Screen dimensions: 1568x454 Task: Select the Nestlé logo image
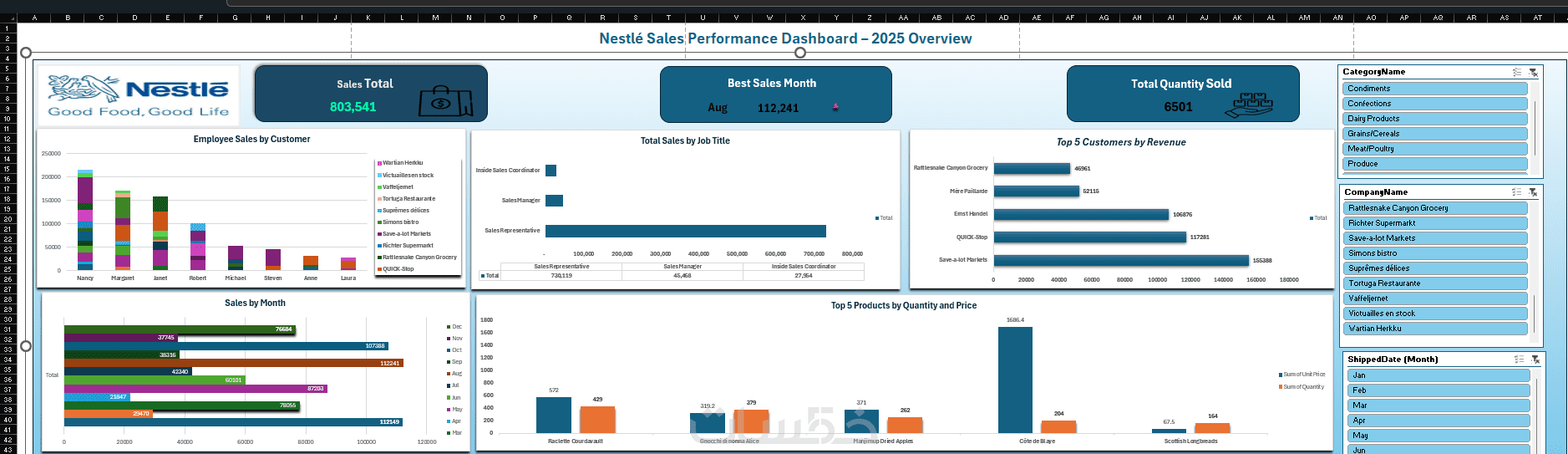tap(138, 95)
